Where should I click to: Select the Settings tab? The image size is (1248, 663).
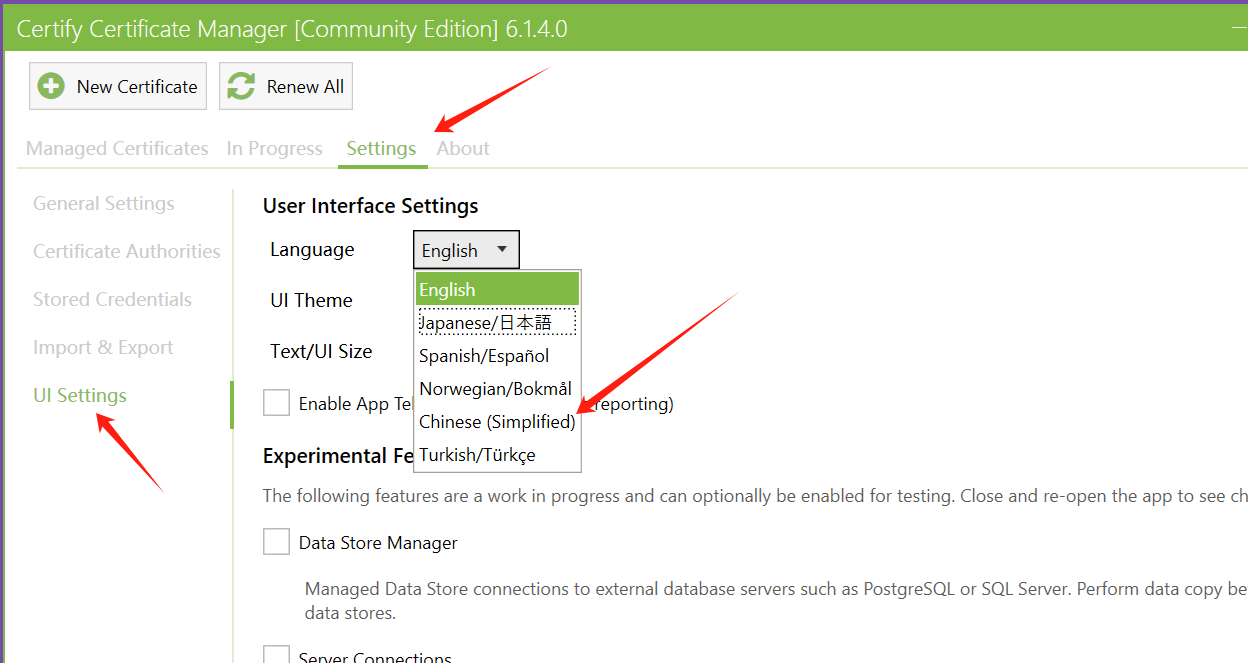click(381, 148)
